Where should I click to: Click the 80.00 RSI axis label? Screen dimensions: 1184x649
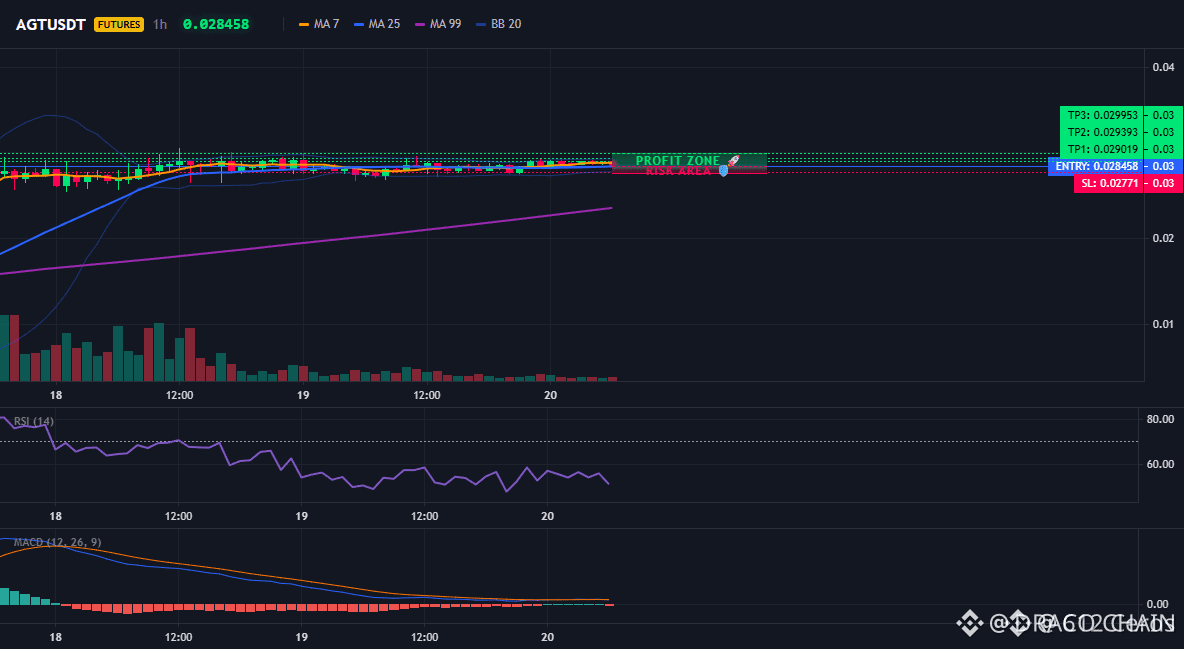1160,419
